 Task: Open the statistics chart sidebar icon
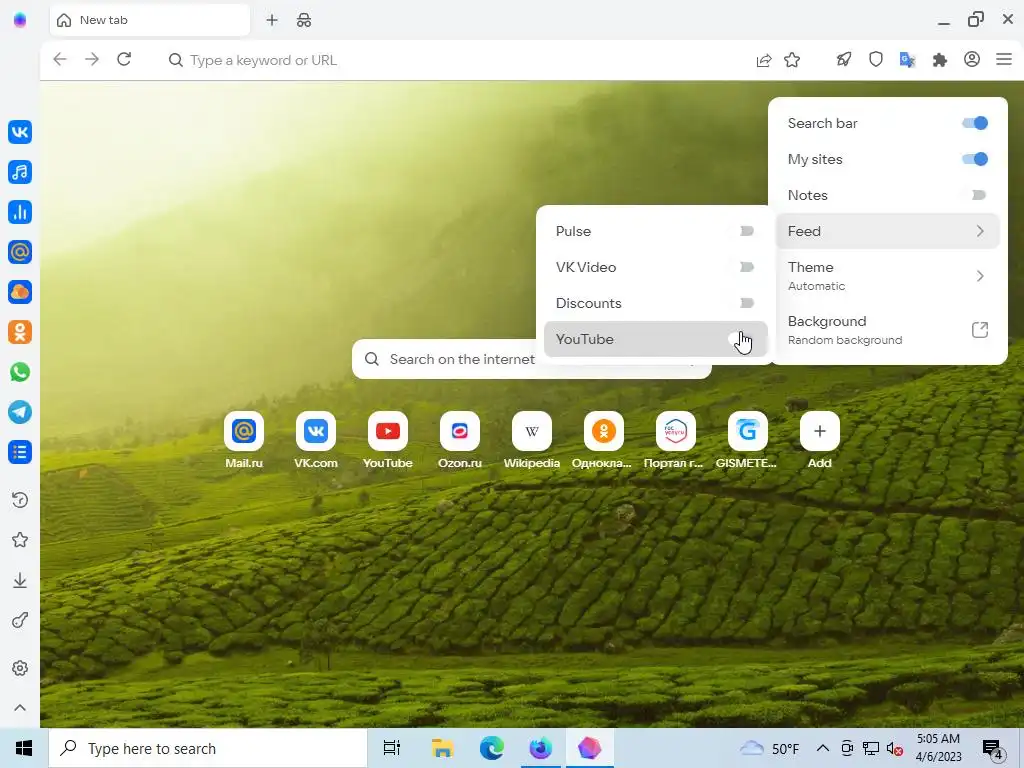tap(20, 212)
